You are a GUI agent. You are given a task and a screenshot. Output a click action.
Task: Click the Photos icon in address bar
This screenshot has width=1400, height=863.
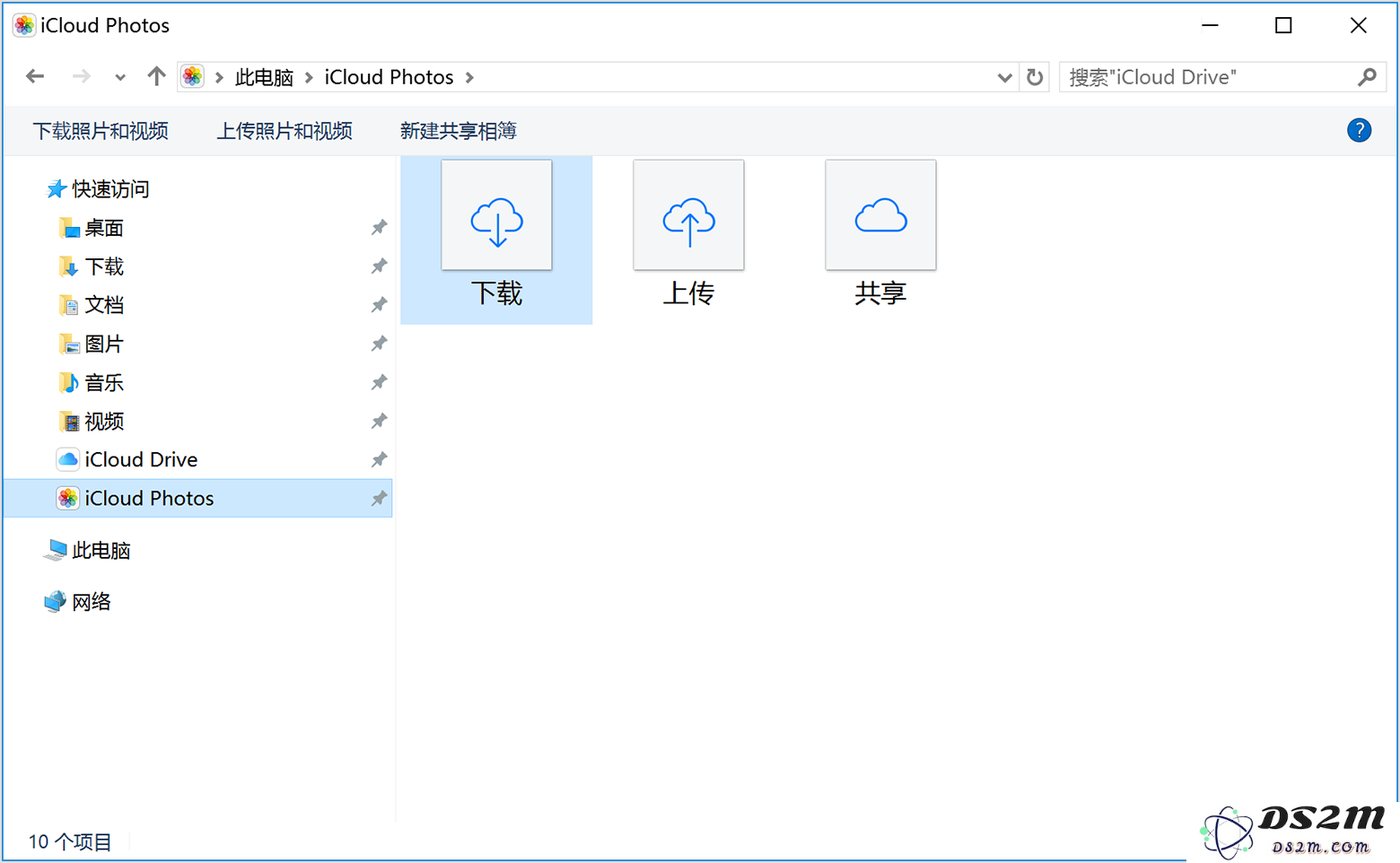point(192,77)
